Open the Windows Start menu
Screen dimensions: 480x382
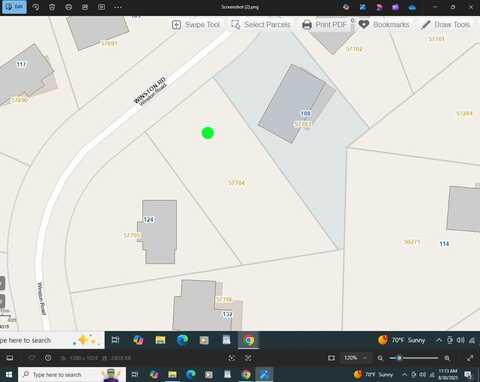9,375
